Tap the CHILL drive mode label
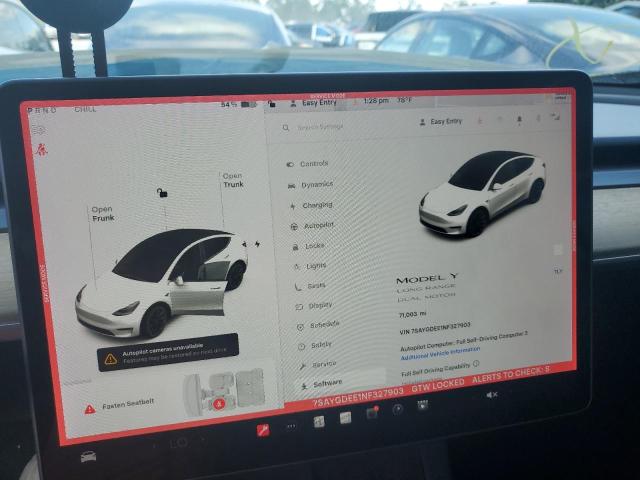Viewport: 640px width, 480px height. (85, 109)
